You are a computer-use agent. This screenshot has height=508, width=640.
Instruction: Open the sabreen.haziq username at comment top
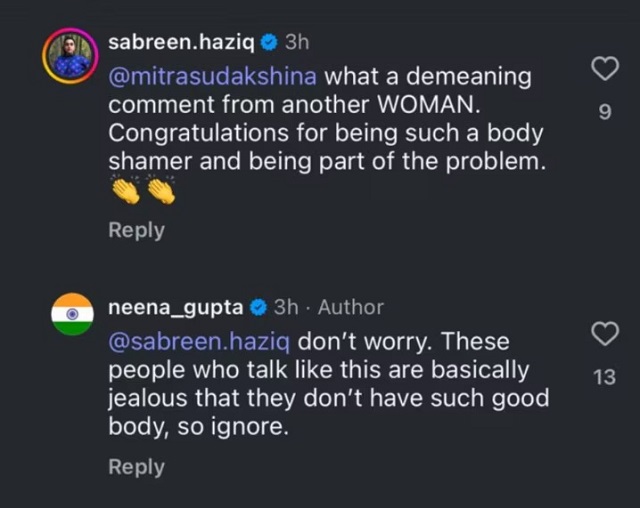click(182, 43)
